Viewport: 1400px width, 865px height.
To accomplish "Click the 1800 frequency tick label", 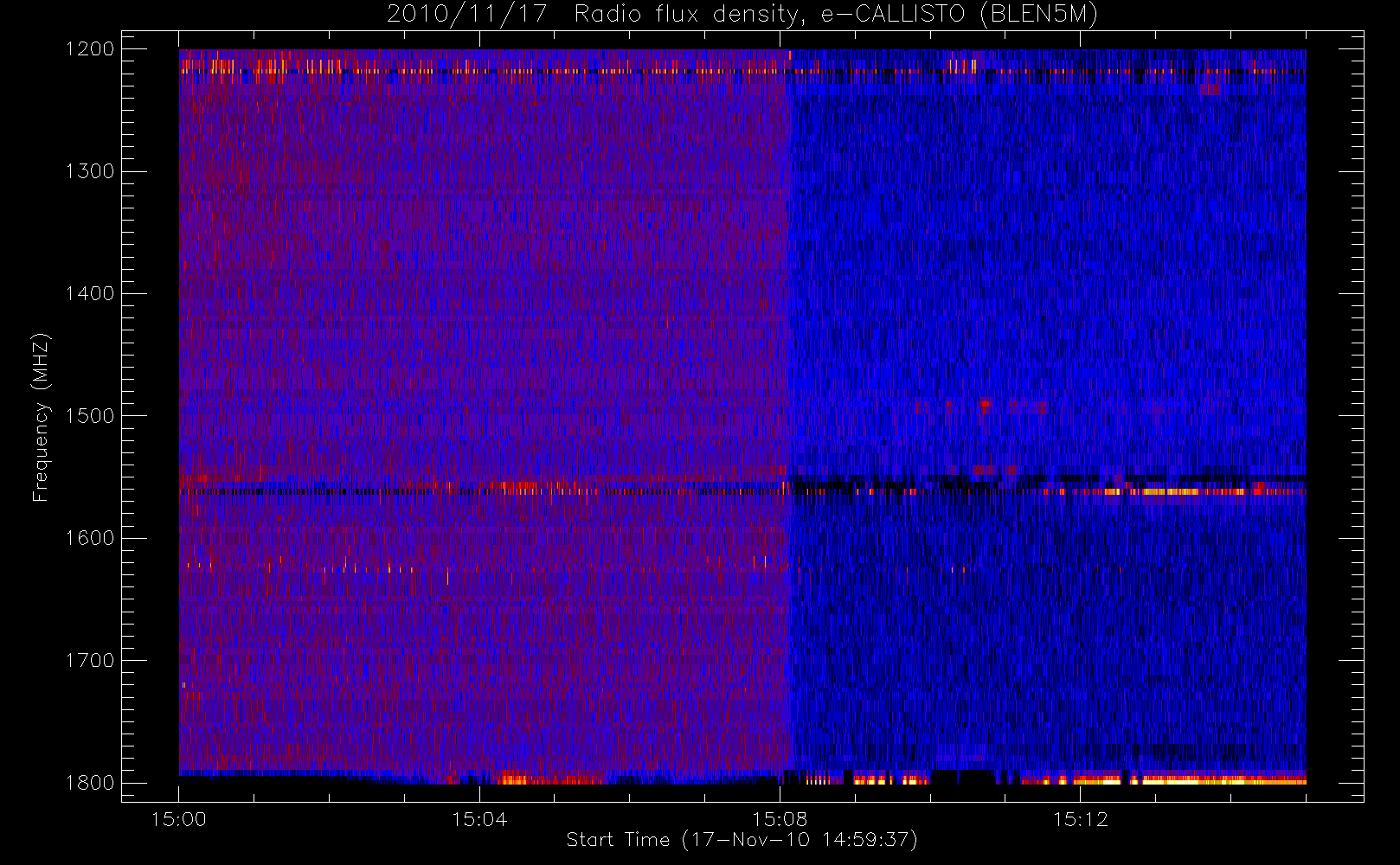I will (x=90, y=783).
